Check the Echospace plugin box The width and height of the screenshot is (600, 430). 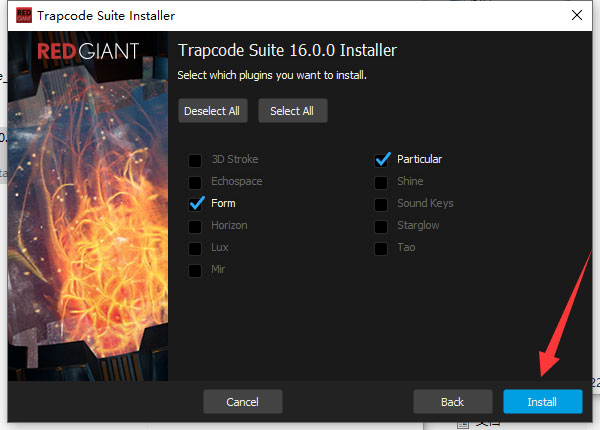pyautogui.click(x=195, y=181)
